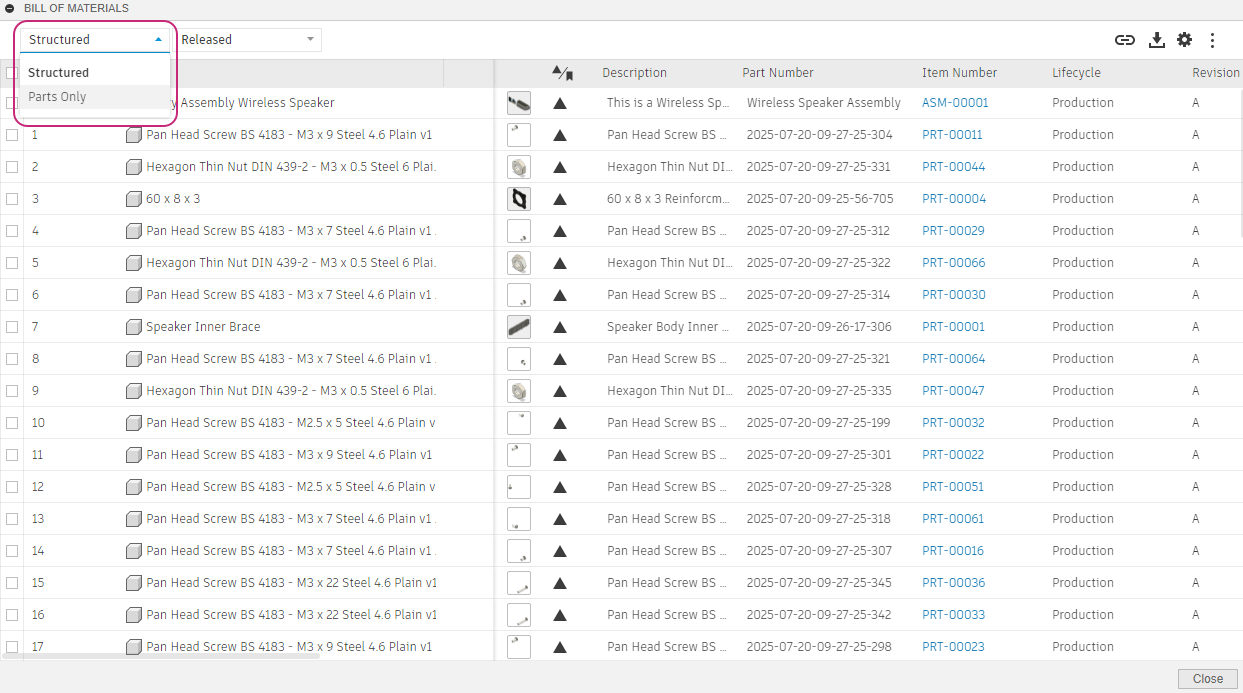Click the Structured view dropdown box
1243x693 pixels.
[95, 40]
